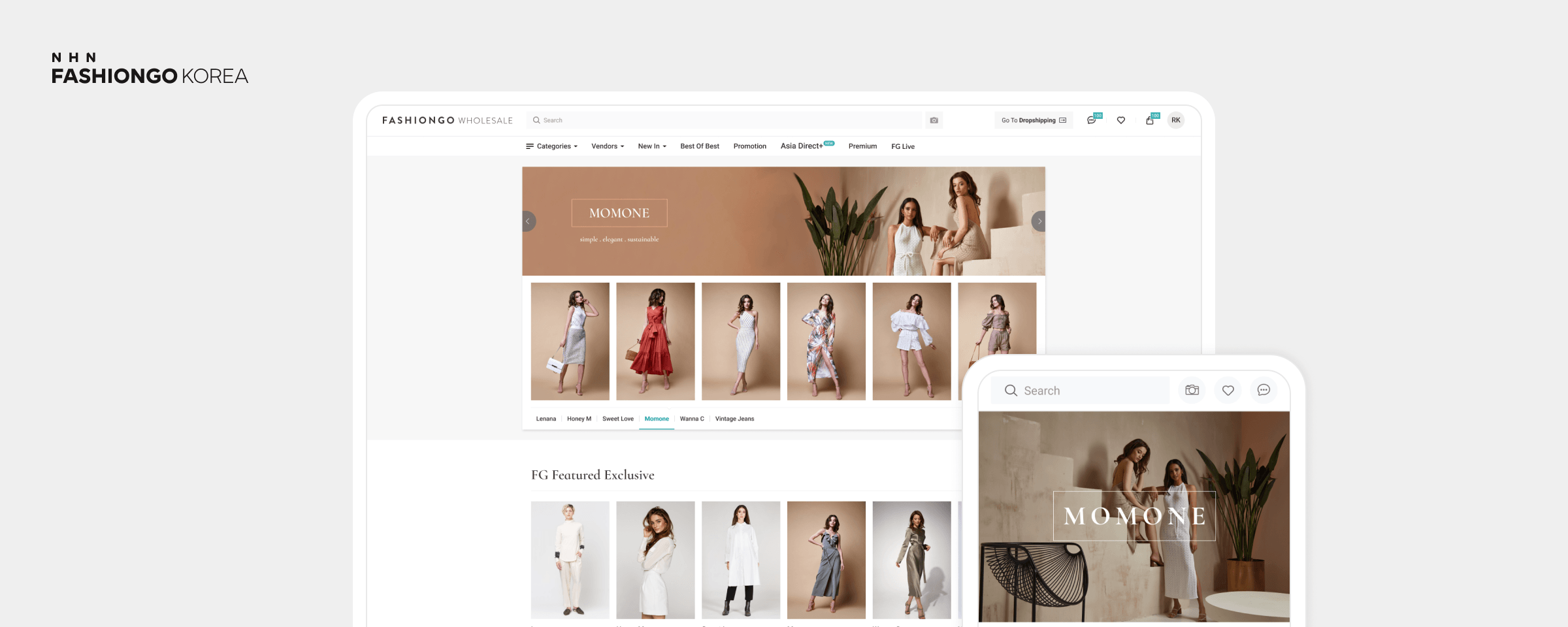1568x627 pixels.
Task: Open the white shirt dress featured thumbnail
Action: tap(741, 560)
